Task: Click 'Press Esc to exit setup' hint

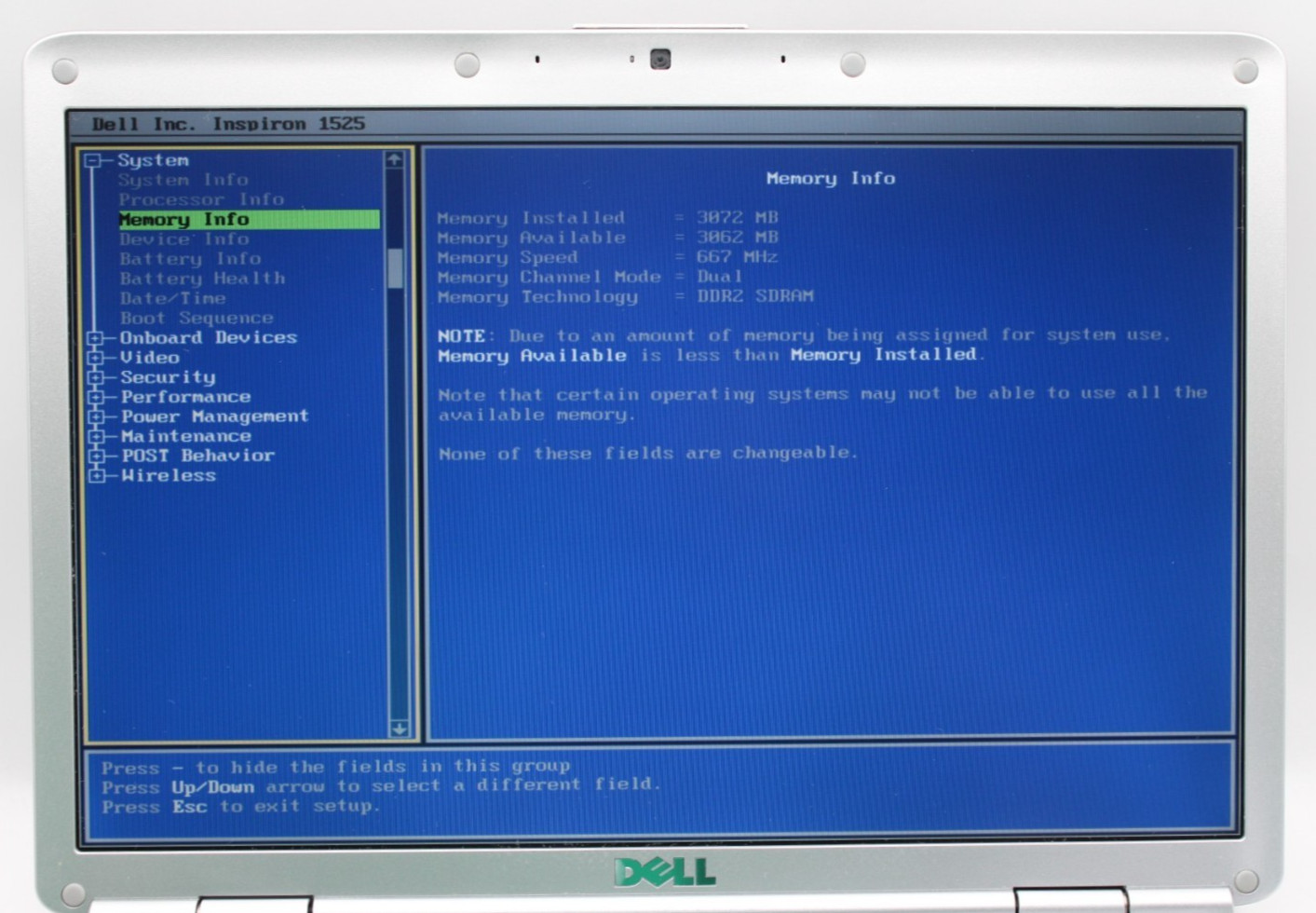Action: pos(241,807)
